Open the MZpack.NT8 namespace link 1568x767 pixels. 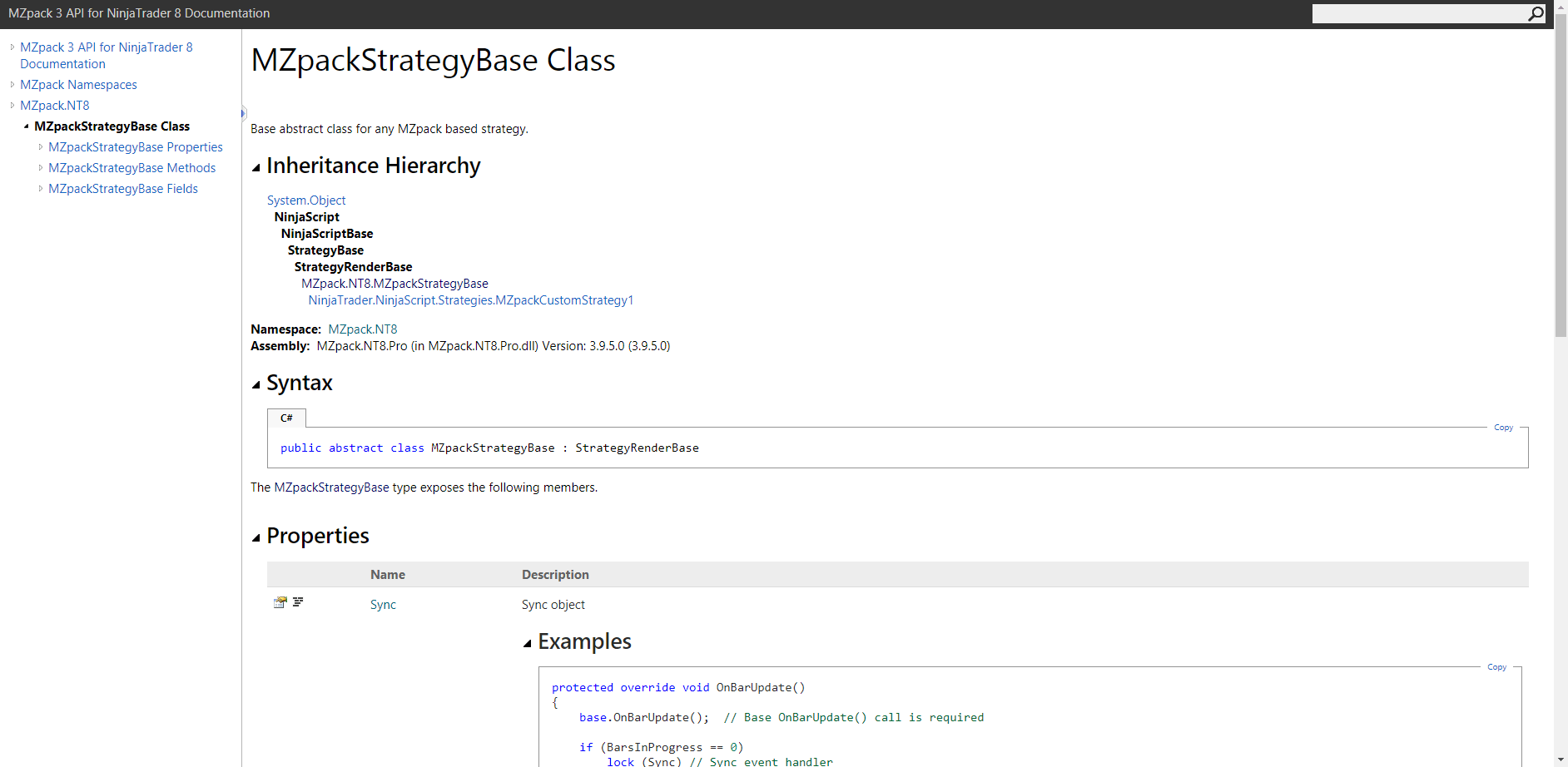(x=363, y=329)
